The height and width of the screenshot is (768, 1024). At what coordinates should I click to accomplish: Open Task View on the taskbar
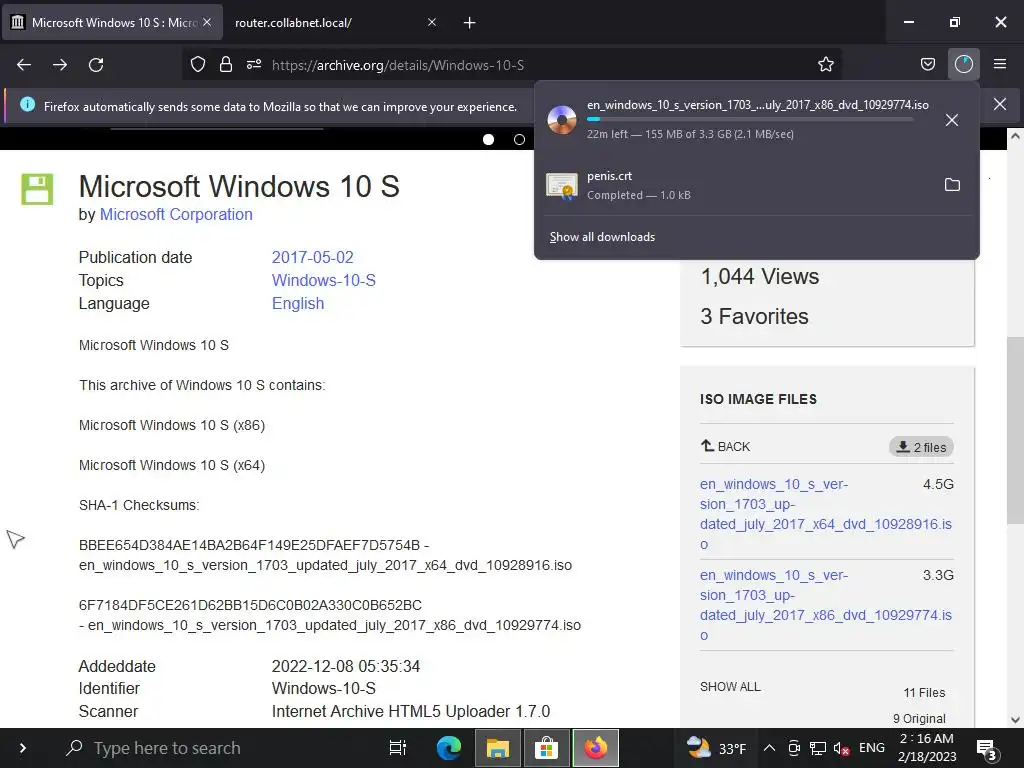[398, 748]
